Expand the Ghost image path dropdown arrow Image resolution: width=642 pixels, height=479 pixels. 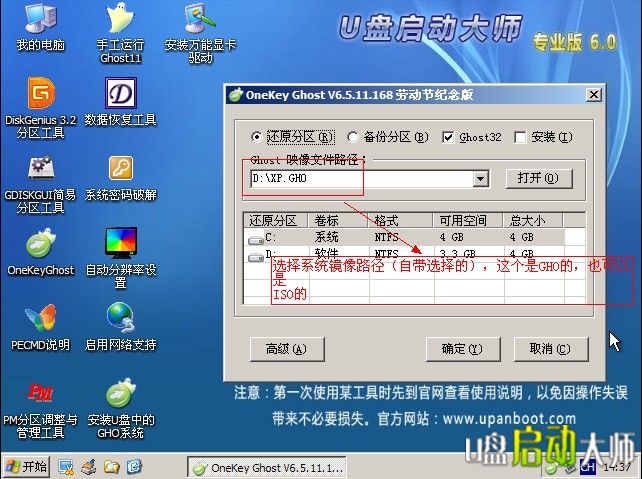click(480, 178)
